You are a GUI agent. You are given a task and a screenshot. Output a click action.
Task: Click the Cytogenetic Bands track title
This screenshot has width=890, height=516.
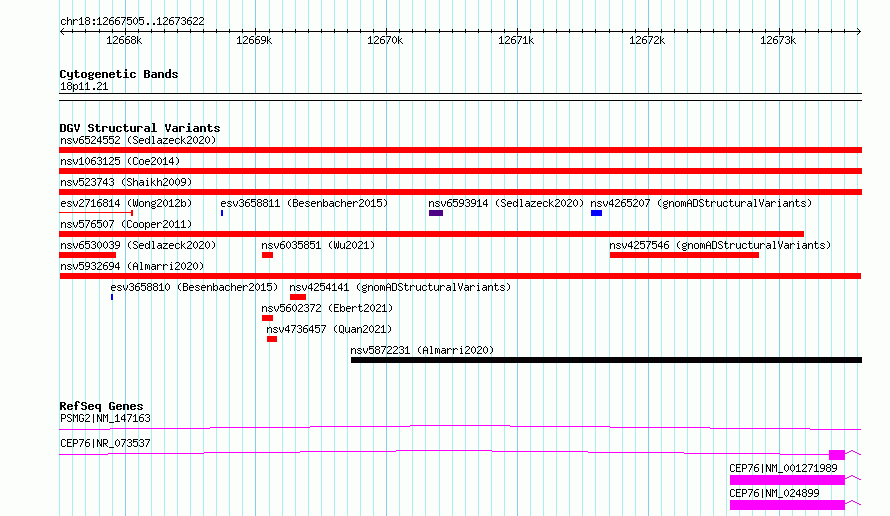click(x=119, y=74)
